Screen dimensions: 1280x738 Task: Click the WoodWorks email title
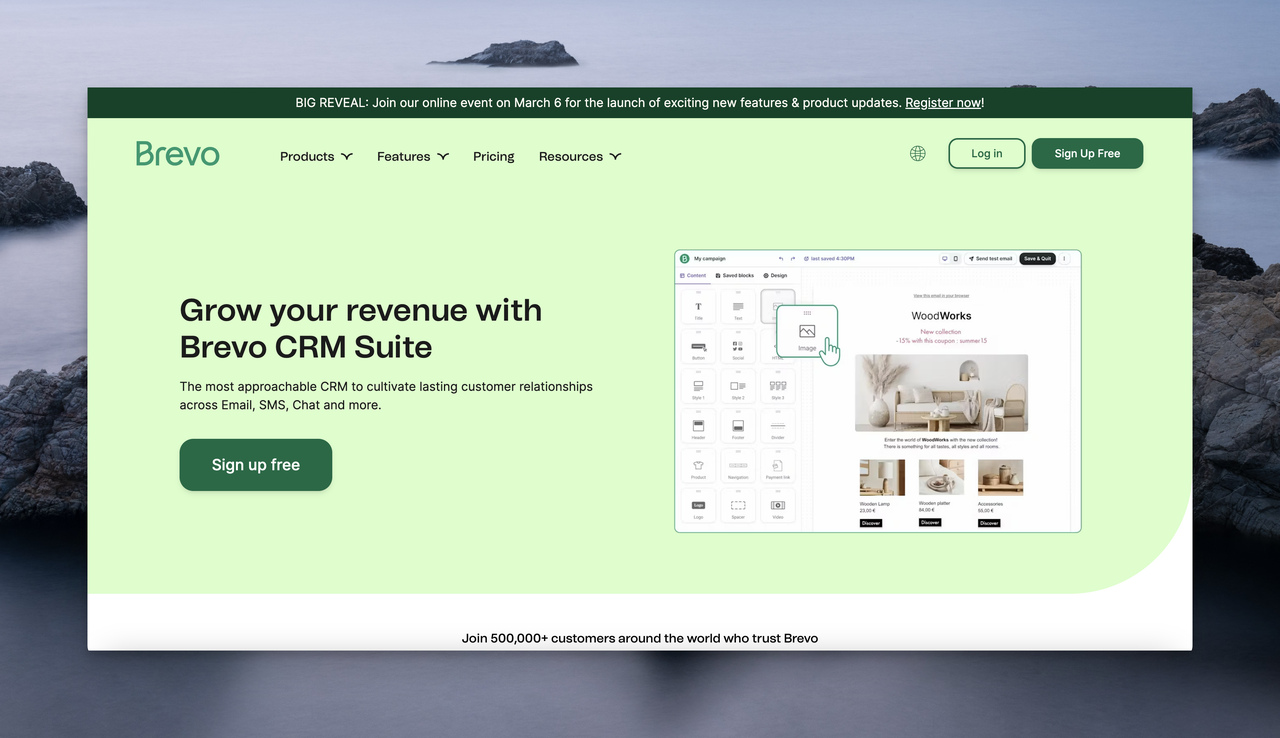942,316
